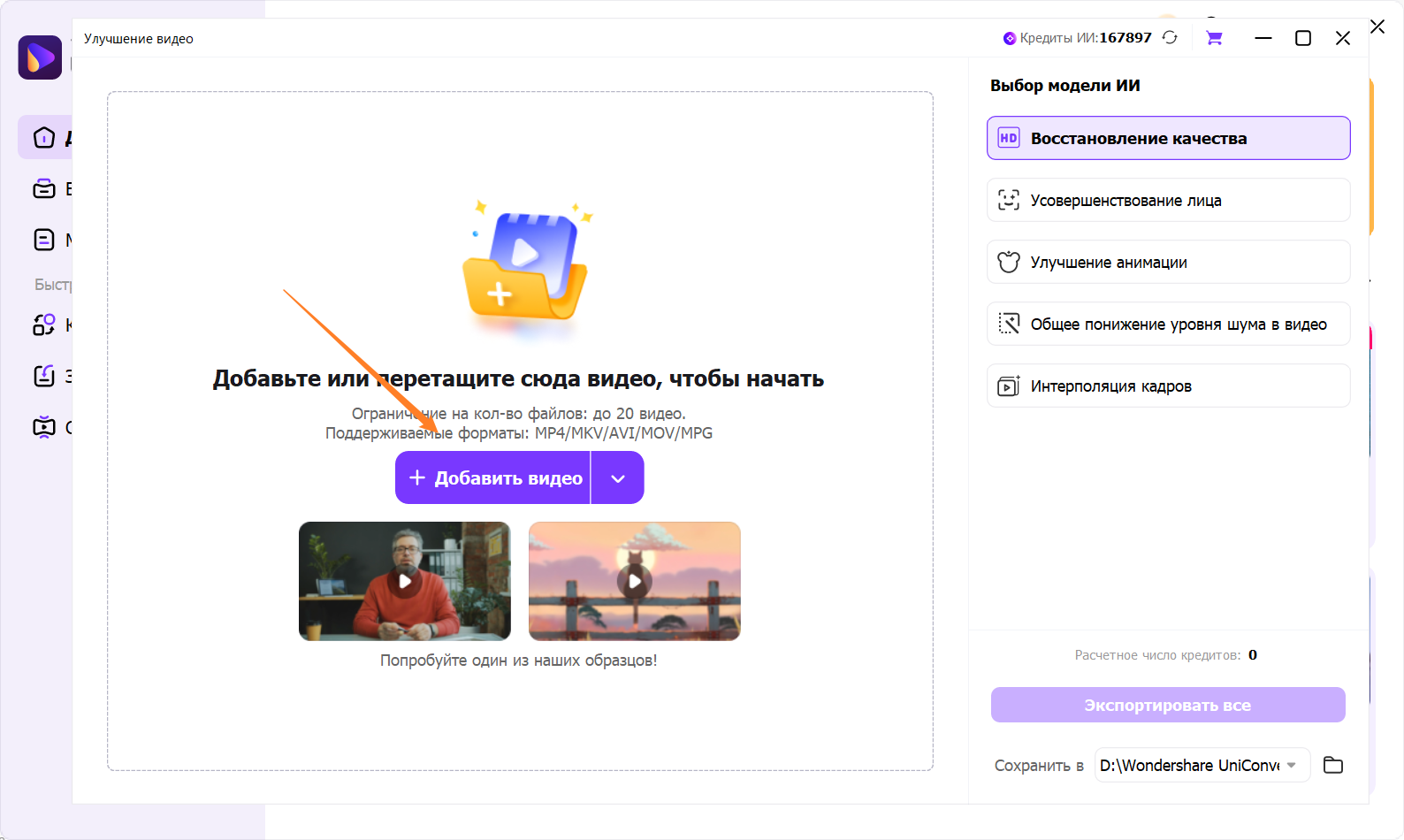Image resolution: width=1404 pixels, height=840 pixels.
Task: Open the browse output folder icon
Action: click(1333, 765)
